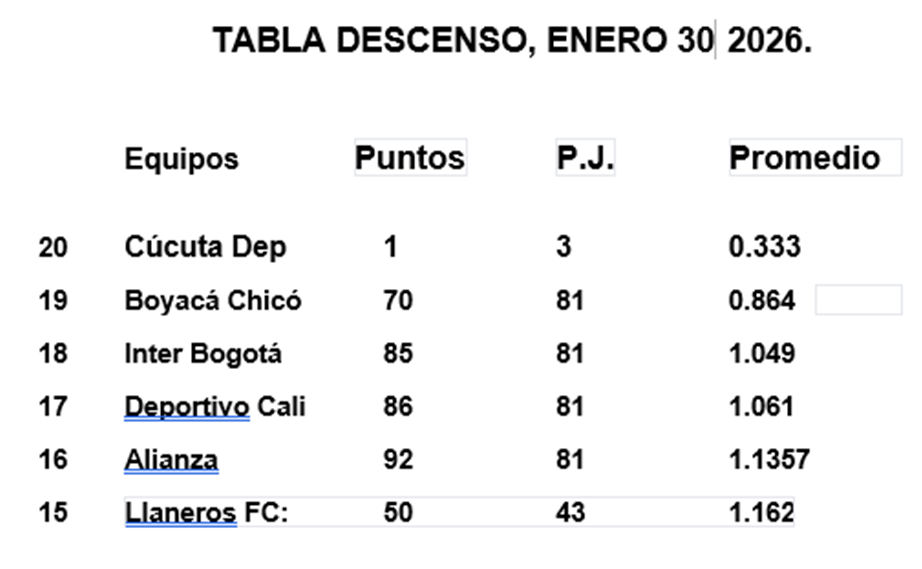
Task: Click position number 20
Action: (x=53, y=247)
